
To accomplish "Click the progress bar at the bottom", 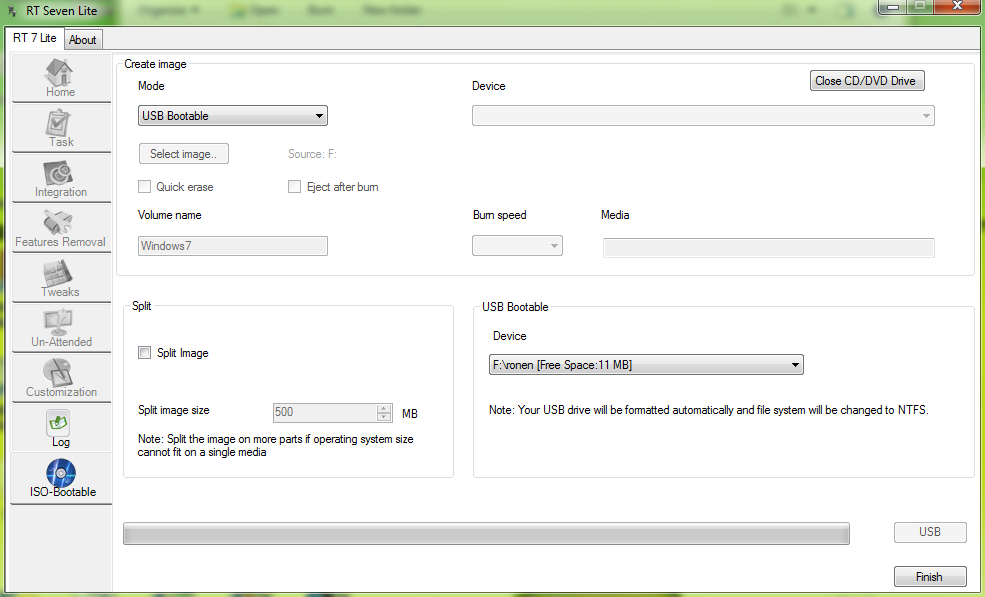I will pyautogui.click(x=486, y=534).
